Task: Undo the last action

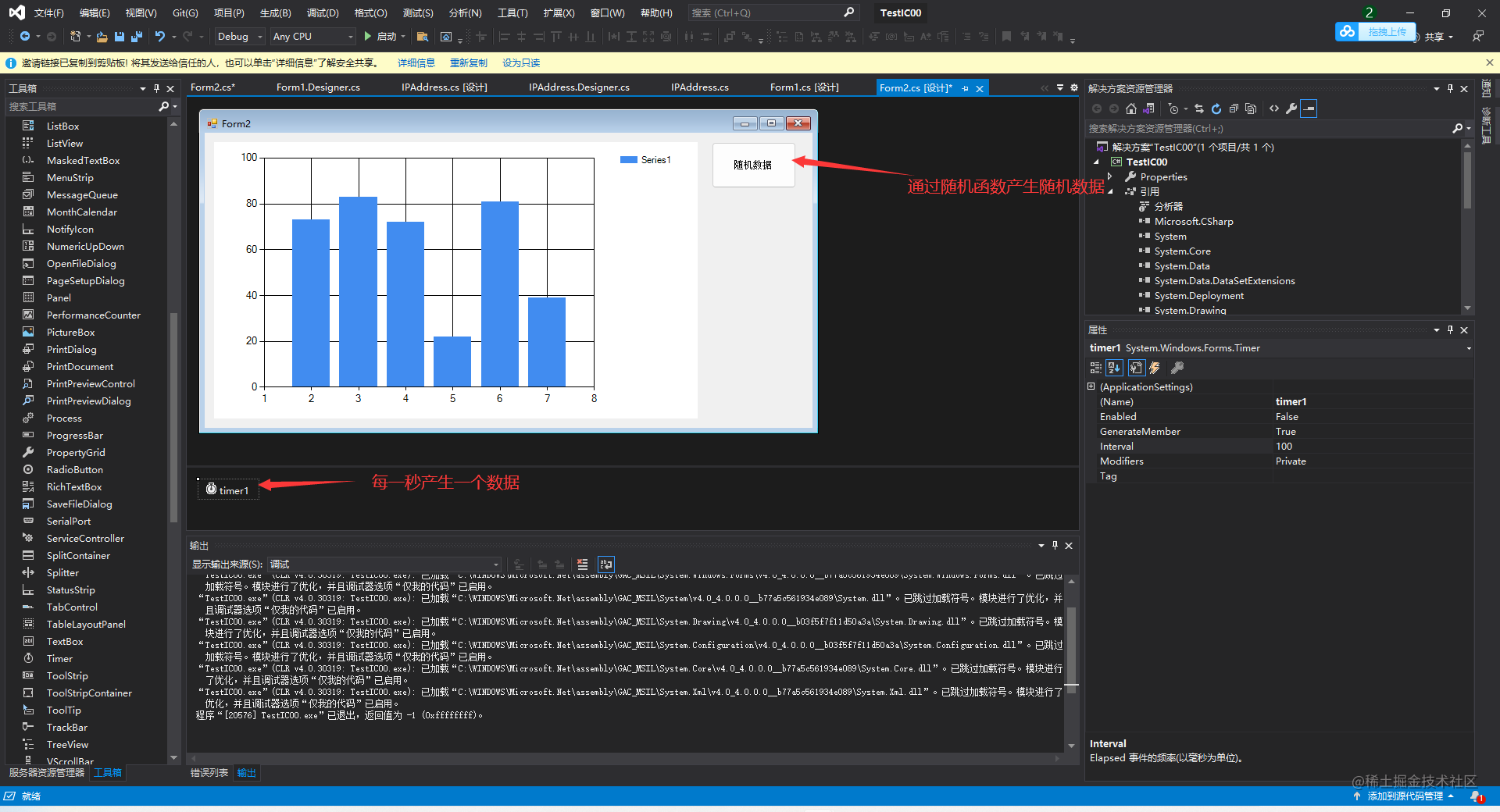Action: (x=160, y=37)
